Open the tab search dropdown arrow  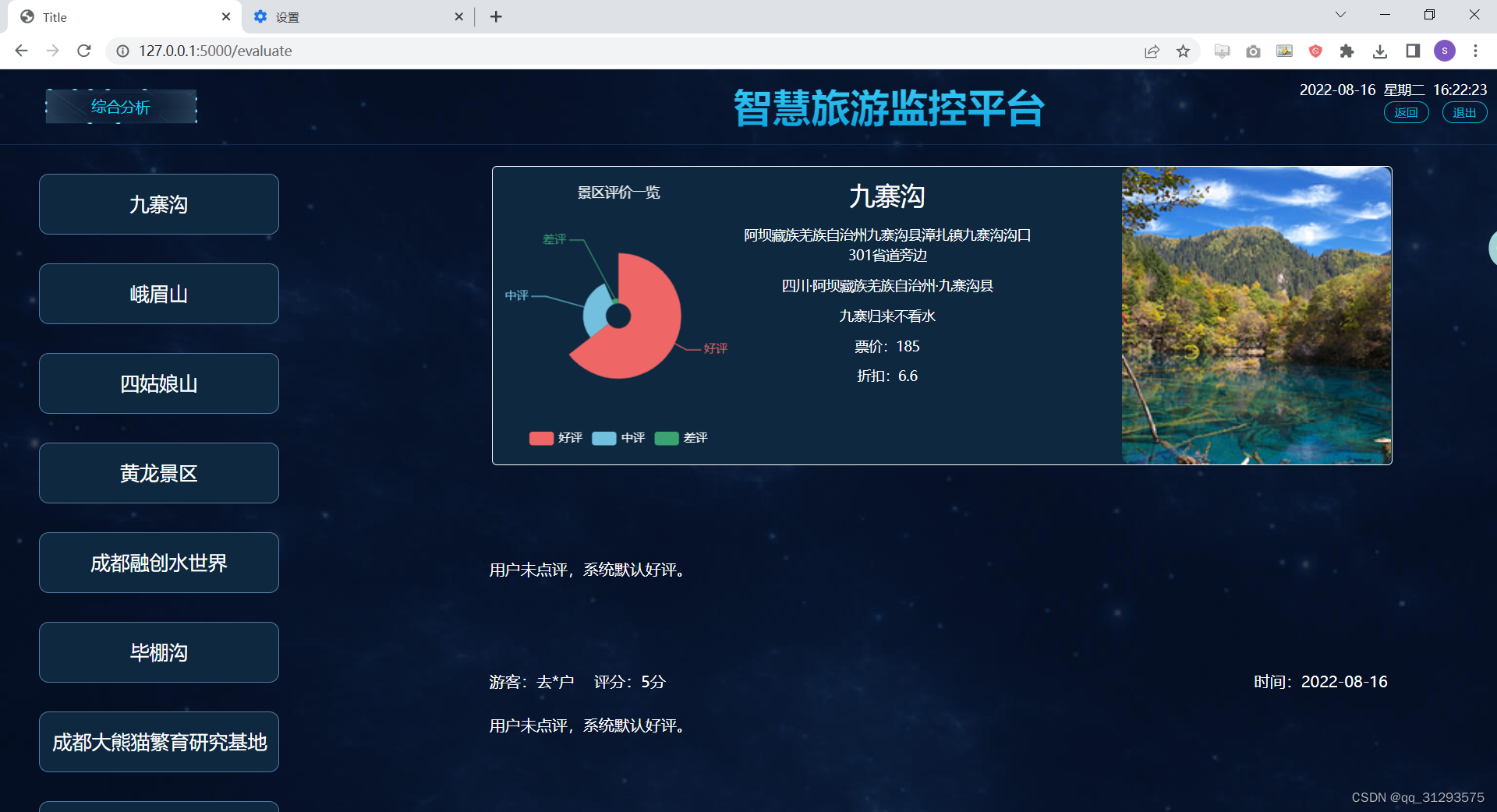[1340, 15]
